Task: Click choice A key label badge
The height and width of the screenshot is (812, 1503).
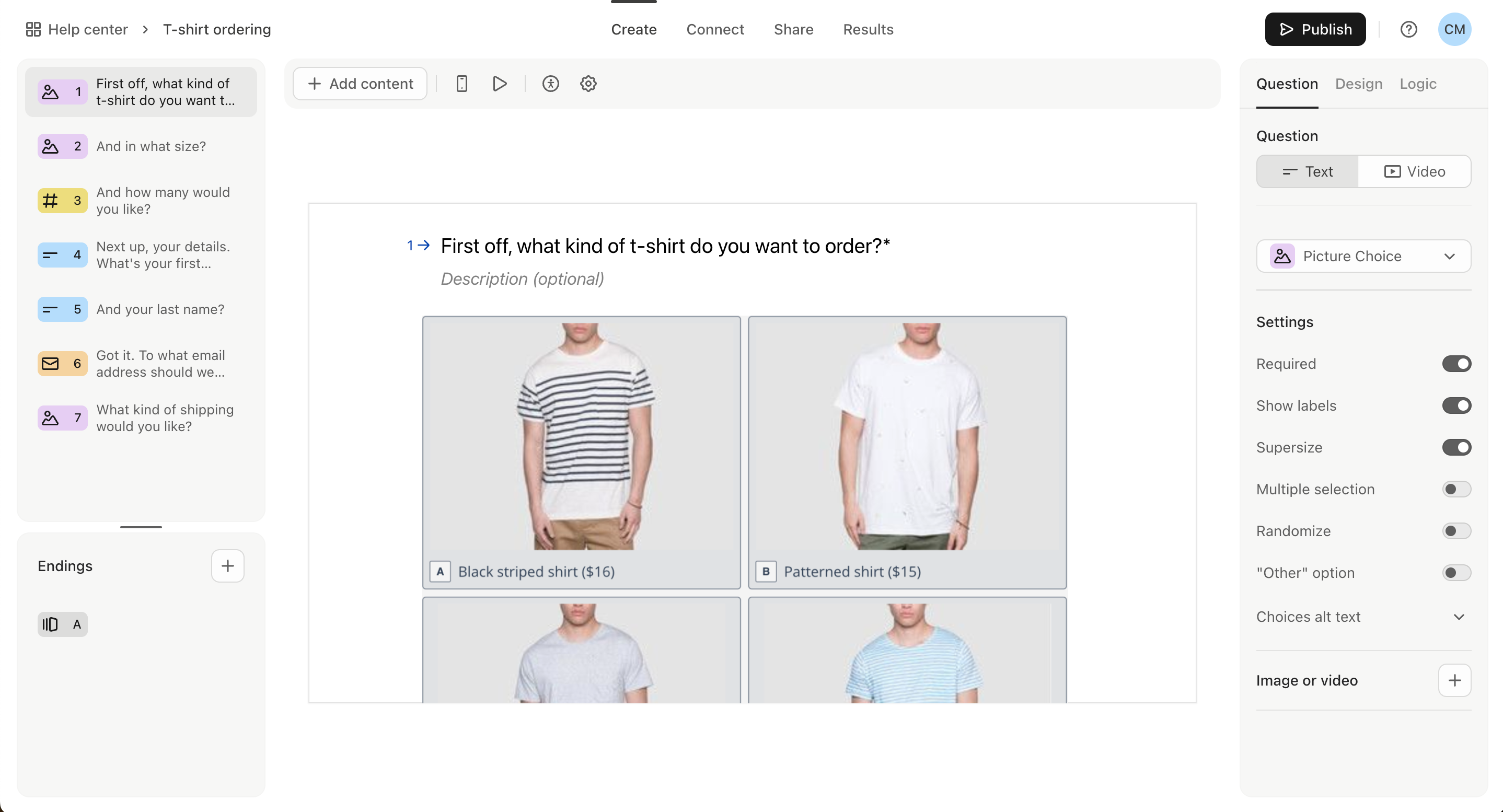Action: [440, 572]
